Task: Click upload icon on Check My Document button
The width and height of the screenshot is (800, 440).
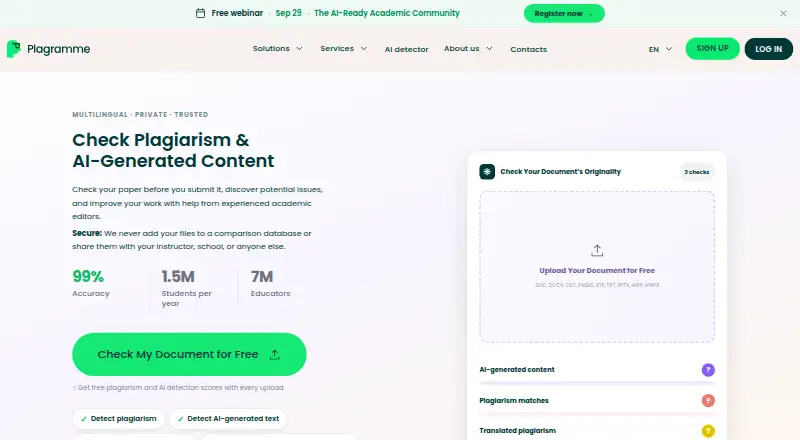Action: coord(274,354)
